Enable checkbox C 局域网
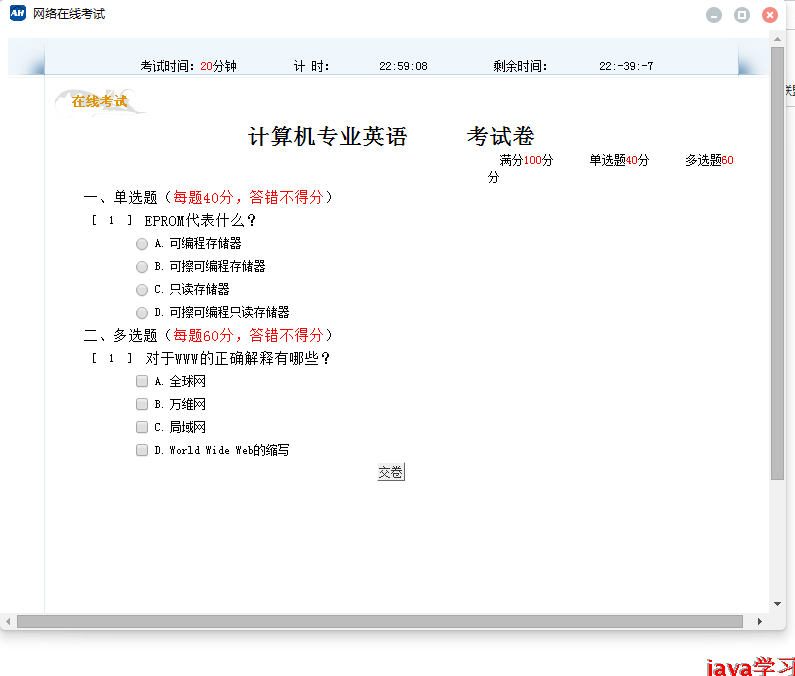The image size is (795, 676). (142, 427)
